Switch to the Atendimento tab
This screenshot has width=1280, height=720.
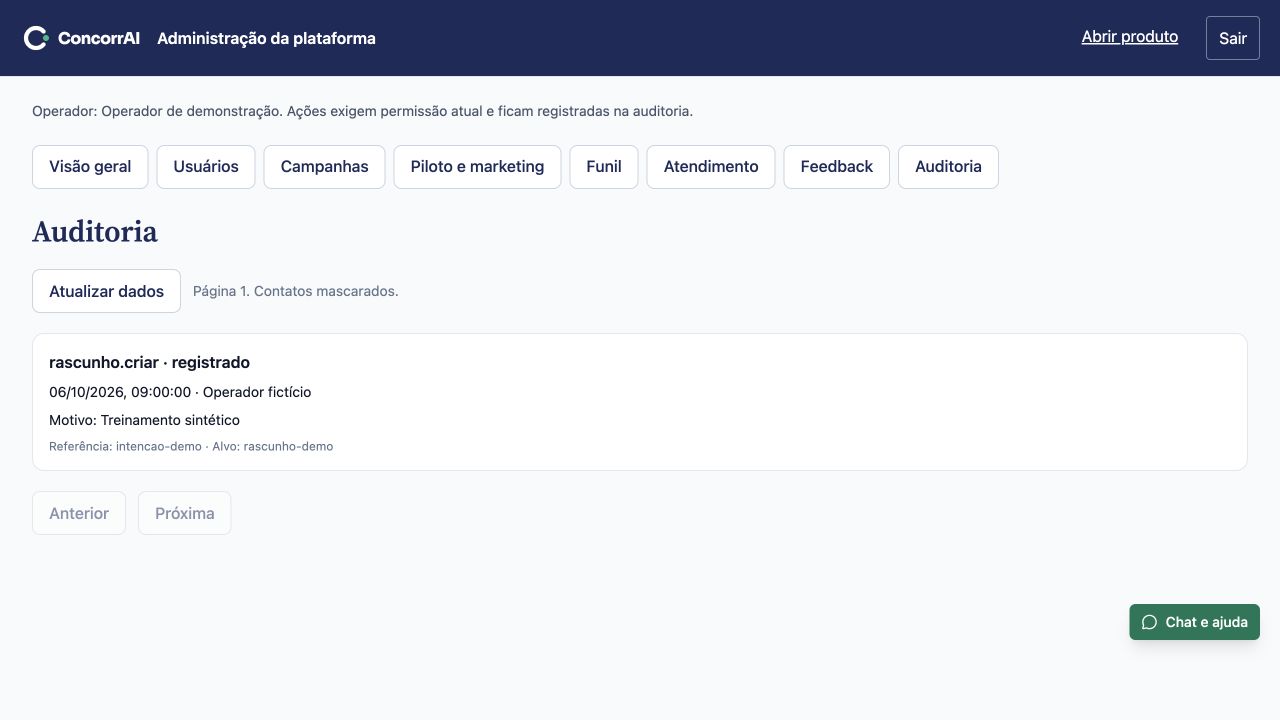click(711, 167)
